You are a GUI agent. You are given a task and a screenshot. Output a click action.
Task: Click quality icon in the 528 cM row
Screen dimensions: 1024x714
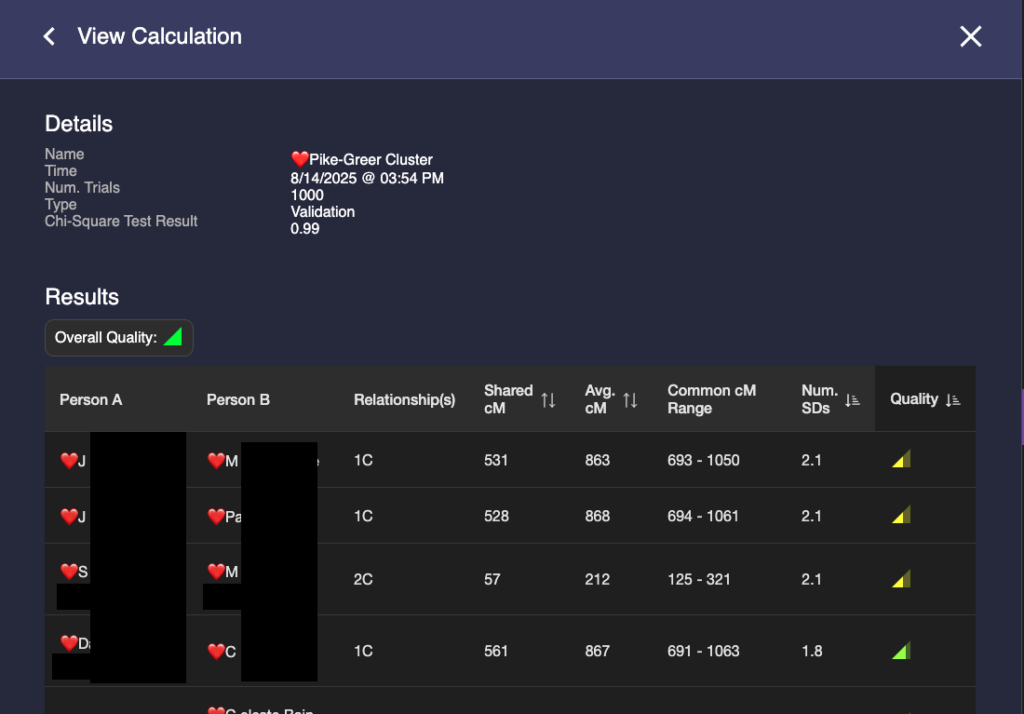click(901, 516)
